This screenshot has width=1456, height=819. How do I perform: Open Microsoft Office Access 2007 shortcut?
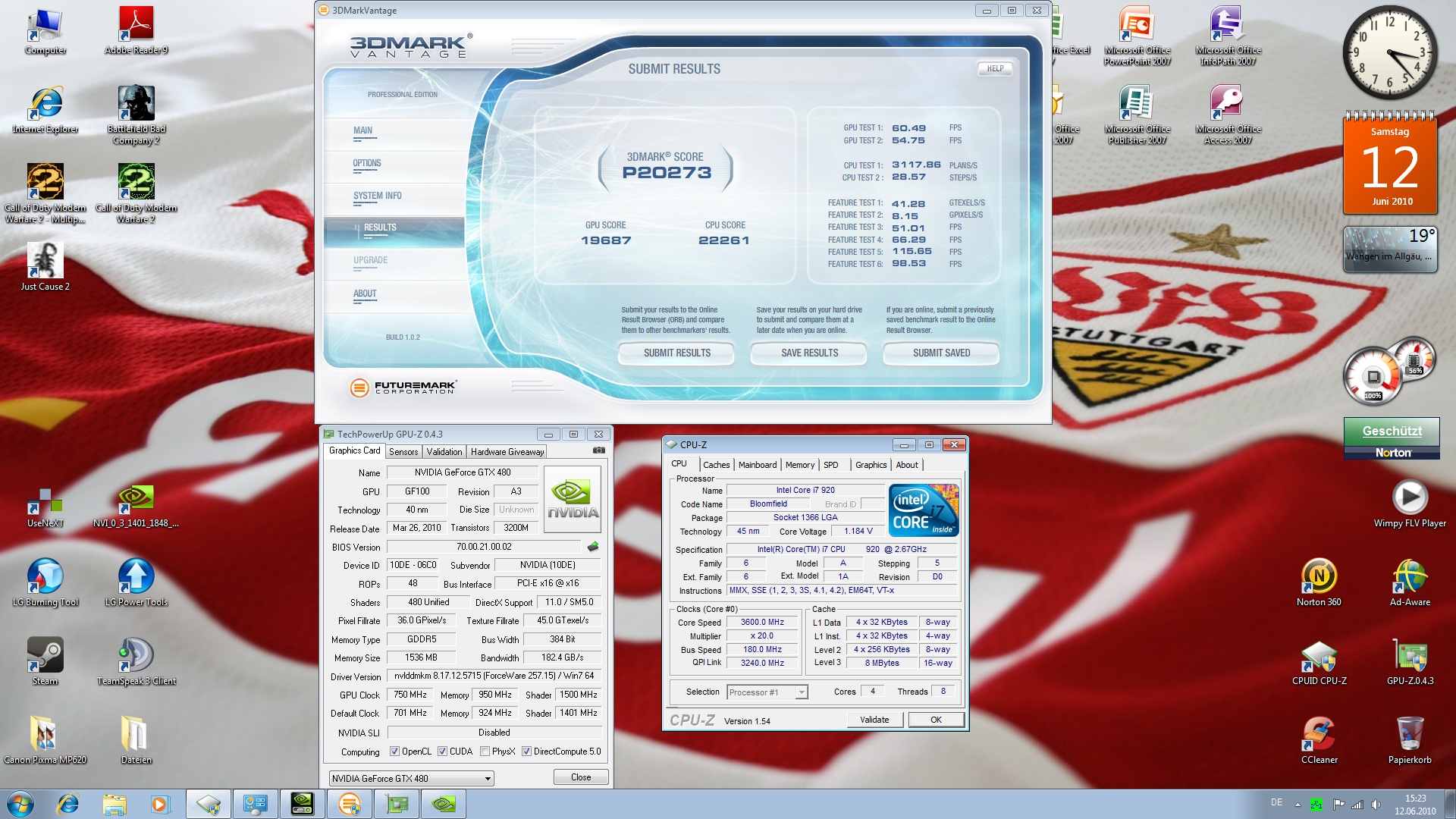coord(1228,115)
